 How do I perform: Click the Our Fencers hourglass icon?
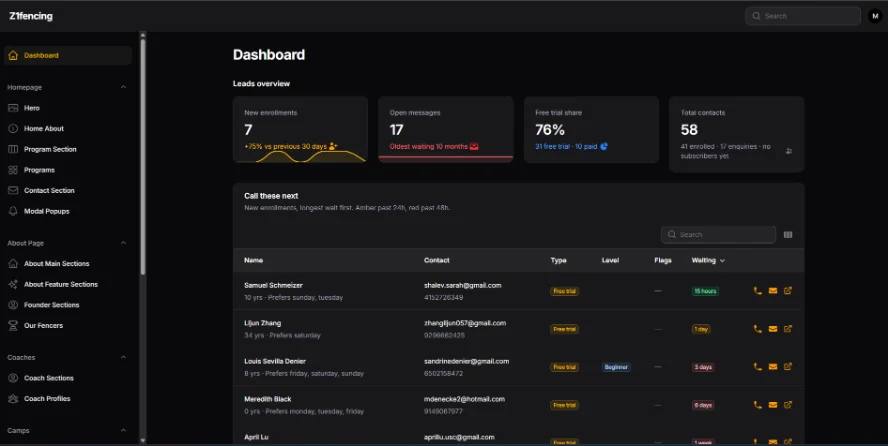tap(13, 325)
